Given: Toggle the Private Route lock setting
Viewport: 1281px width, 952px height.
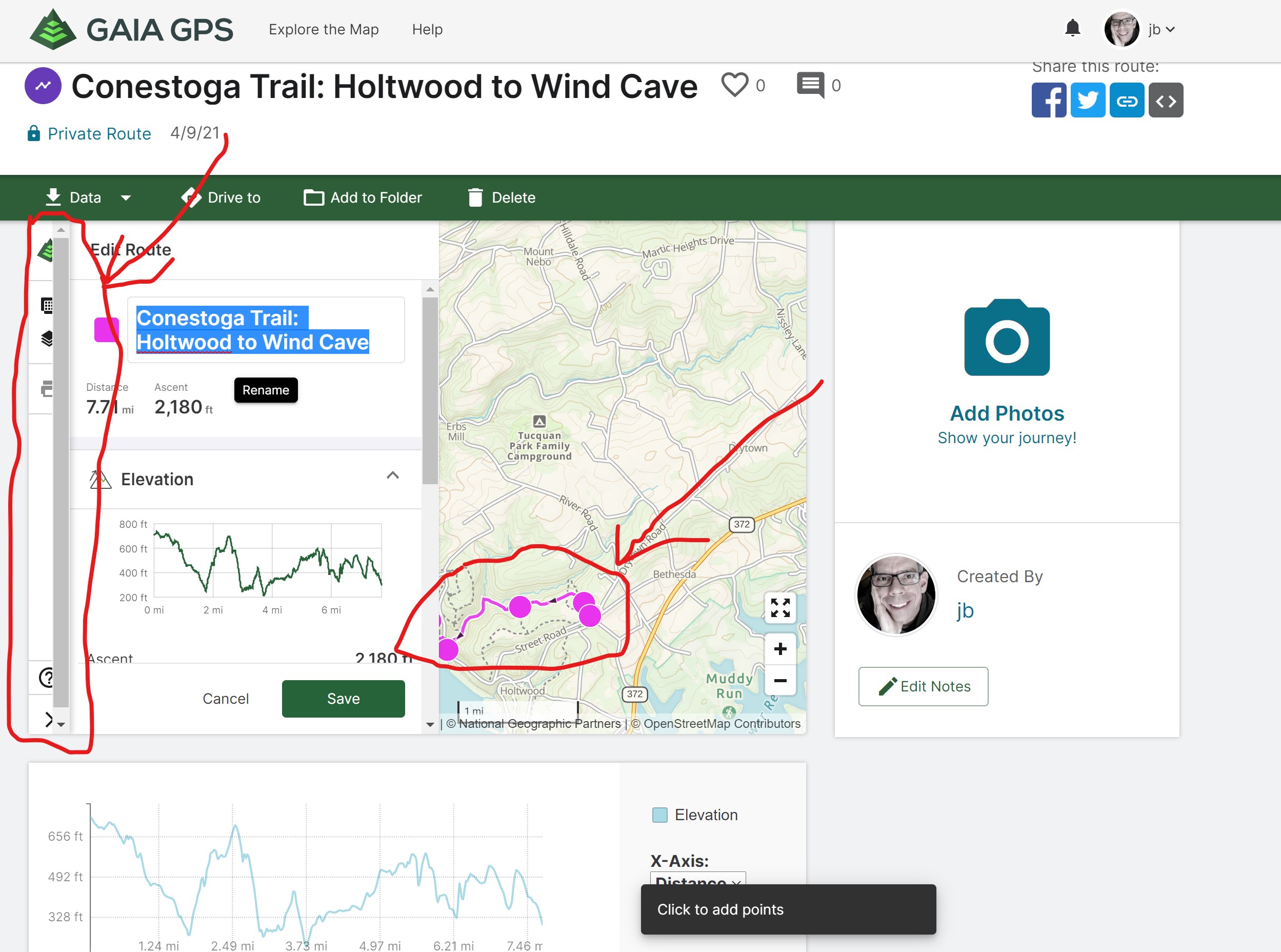Looking at the screenshot, I should [89, 134].
